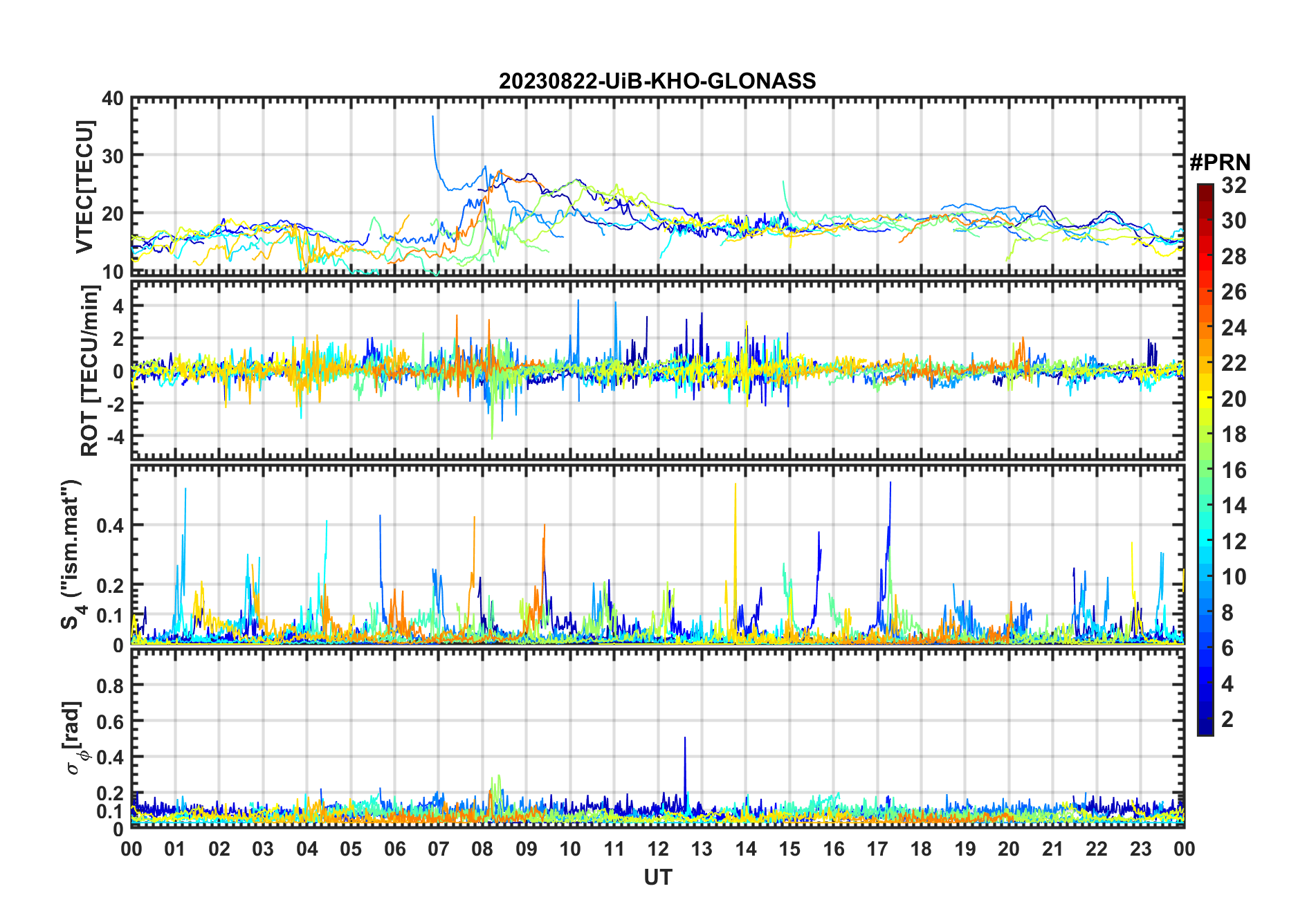Click the tall sigma phi spike after 12 UT

[x=685, y=739]
